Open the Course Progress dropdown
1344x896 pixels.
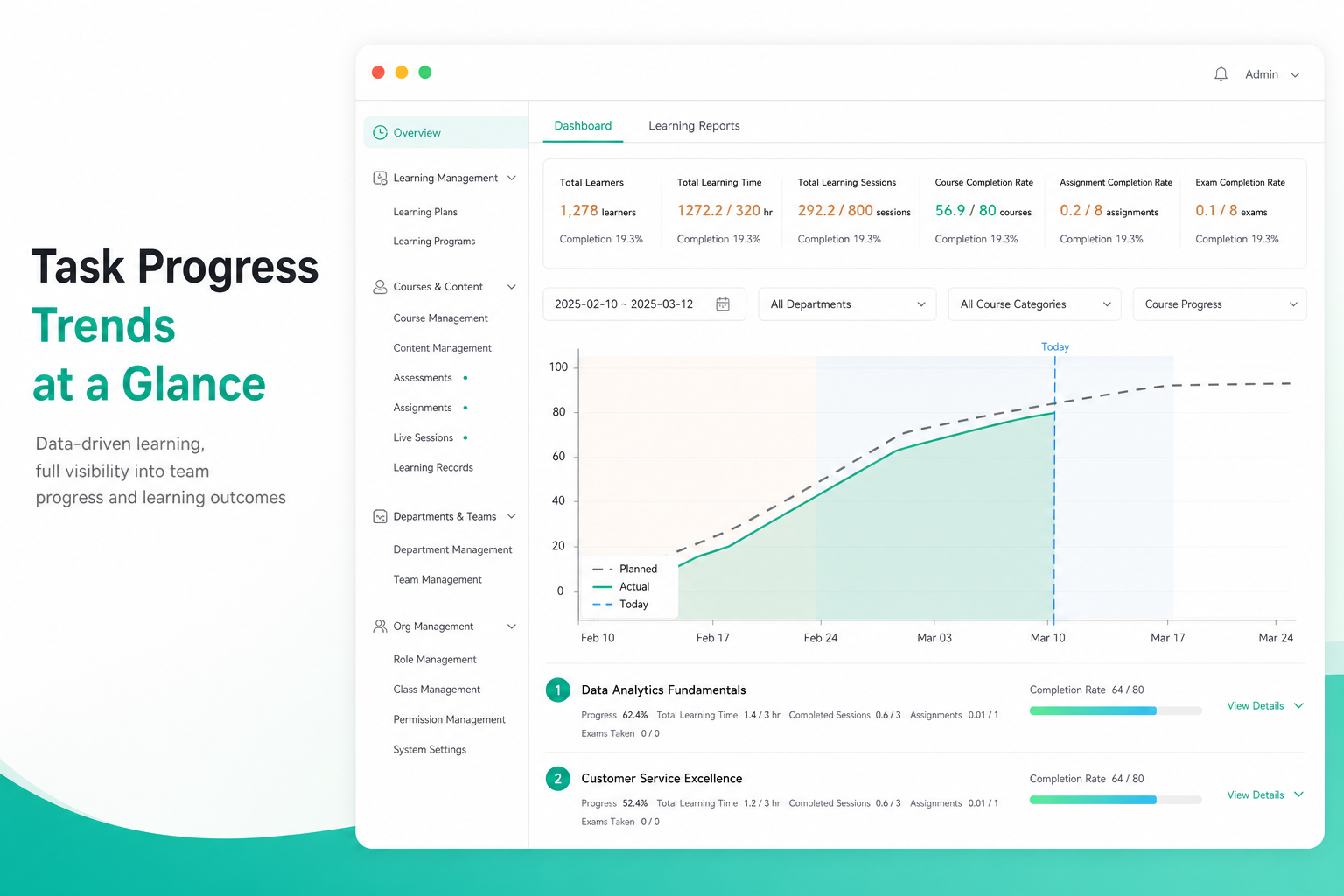pyautogui.click(x=1220, y=304)
